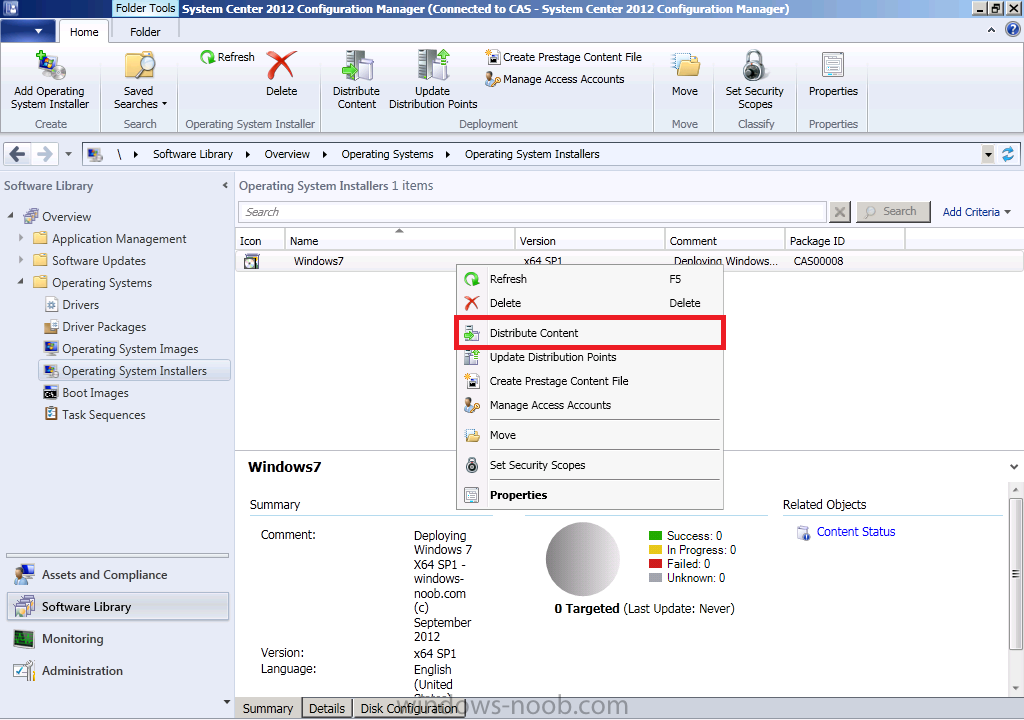This screenshot has height=720, width=1024.
Task: Choose Update Distribution Points in context menu
Action: click(x=590, y=357)
